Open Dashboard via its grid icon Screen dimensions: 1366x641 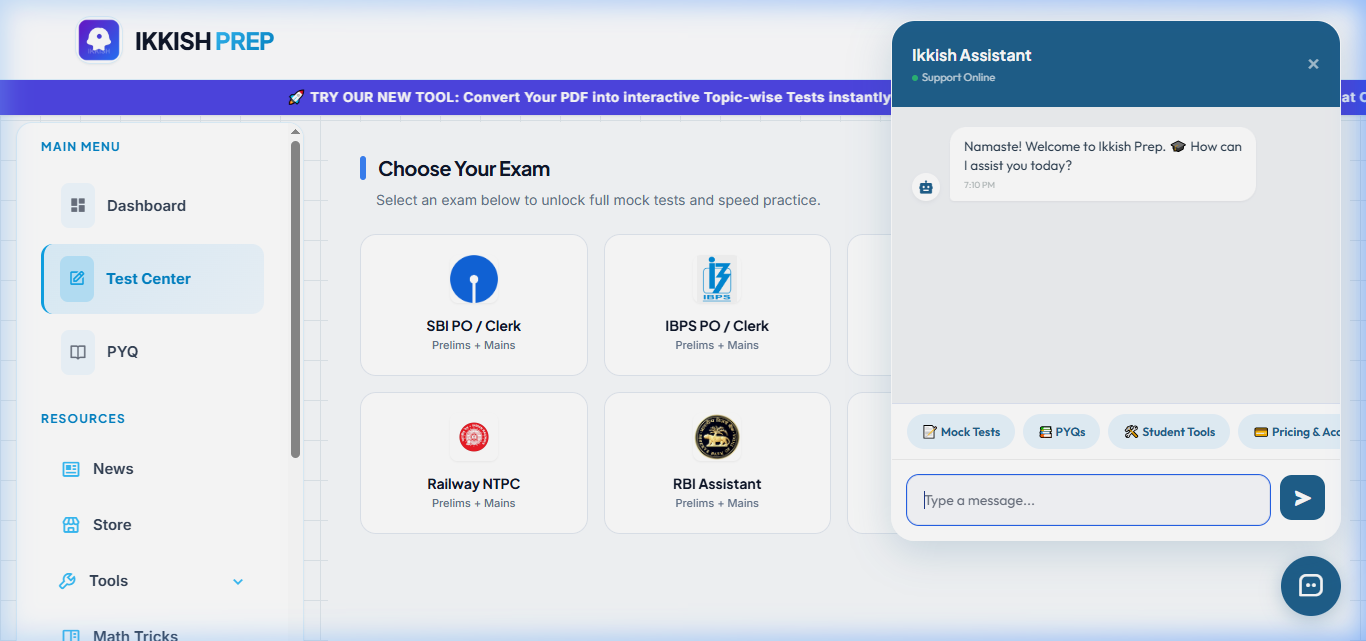coord(78,205)
